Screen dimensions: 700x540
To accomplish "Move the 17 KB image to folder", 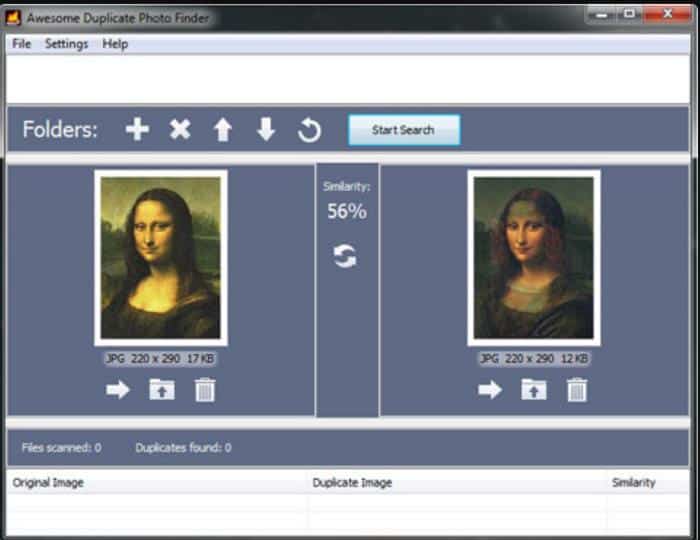I will tap(162, 389).
